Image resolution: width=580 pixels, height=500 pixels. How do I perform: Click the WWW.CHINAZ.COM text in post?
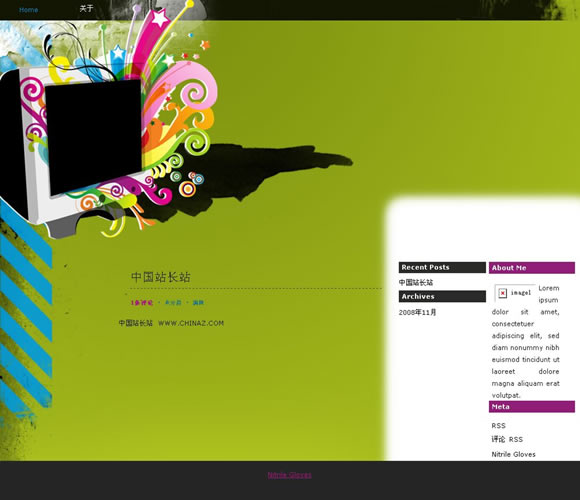point(191,323)
